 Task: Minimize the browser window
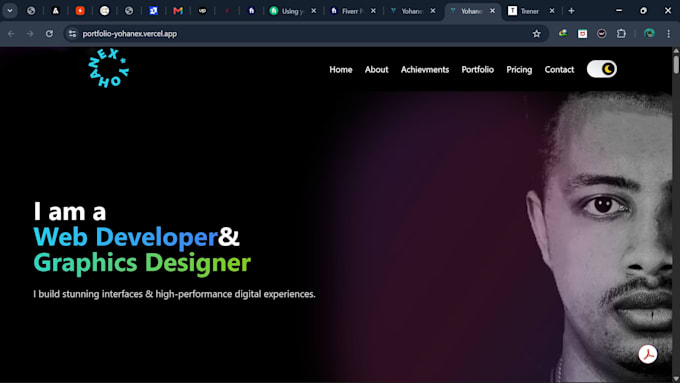tap(619, 10)
